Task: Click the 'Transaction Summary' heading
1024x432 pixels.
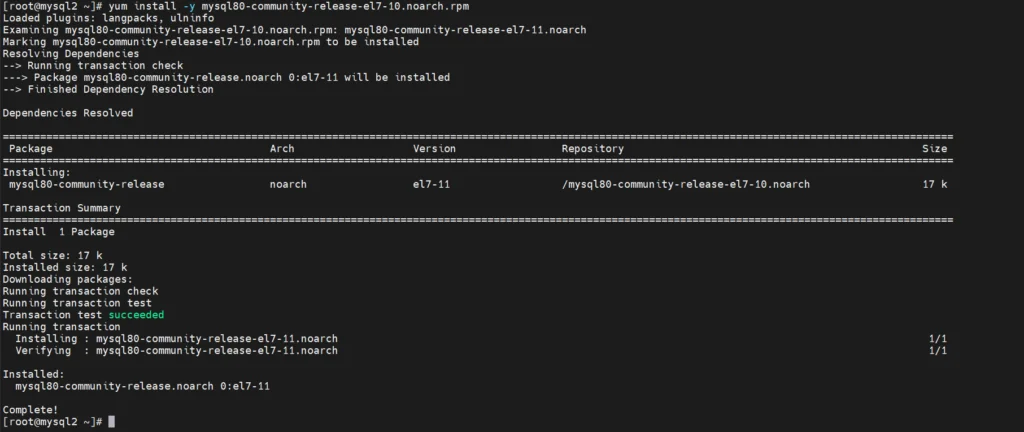Action: (61, 208)
